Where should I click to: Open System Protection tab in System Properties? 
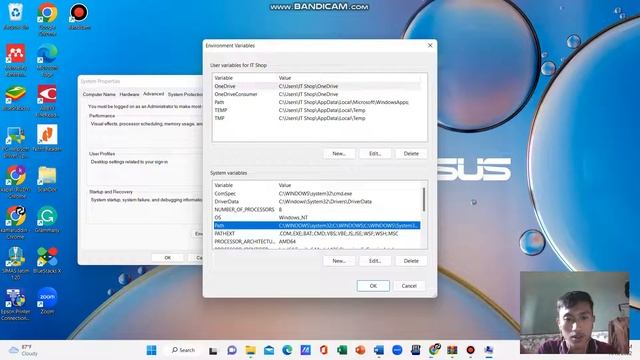(184, 94)
